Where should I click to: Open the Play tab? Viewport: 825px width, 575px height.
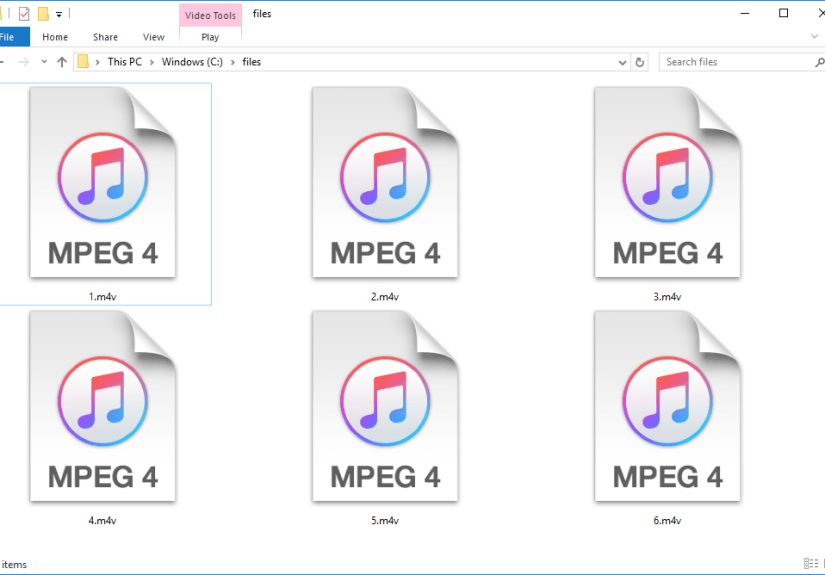coord(210,37)
